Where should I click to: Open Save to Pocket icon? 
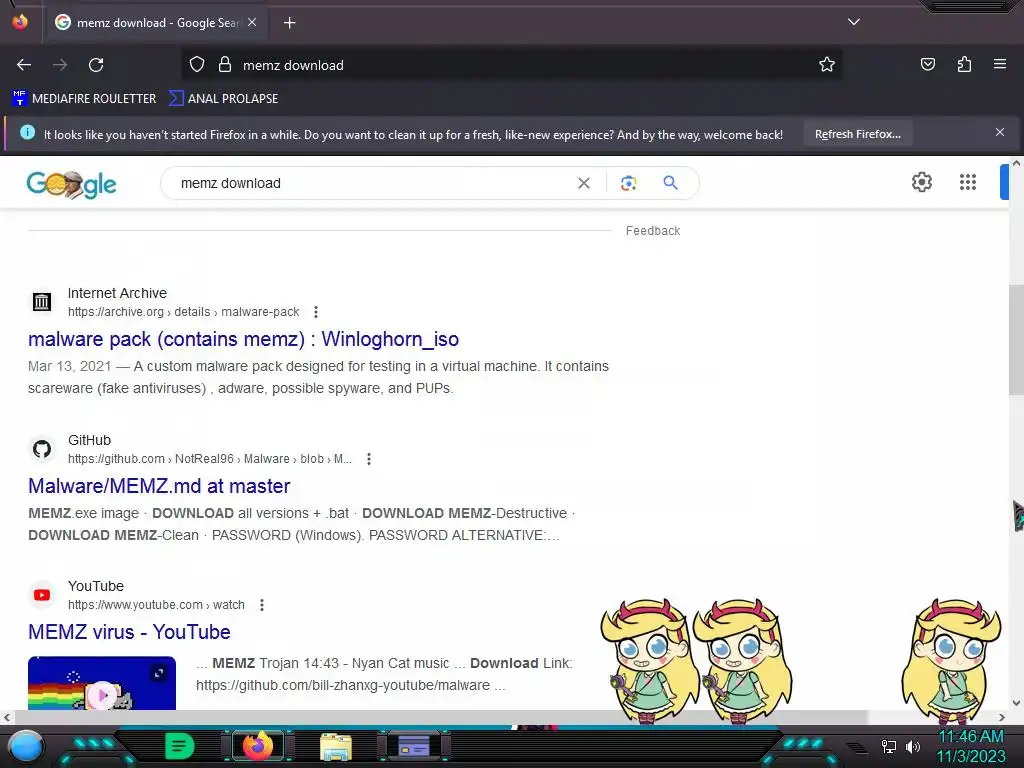928,64
